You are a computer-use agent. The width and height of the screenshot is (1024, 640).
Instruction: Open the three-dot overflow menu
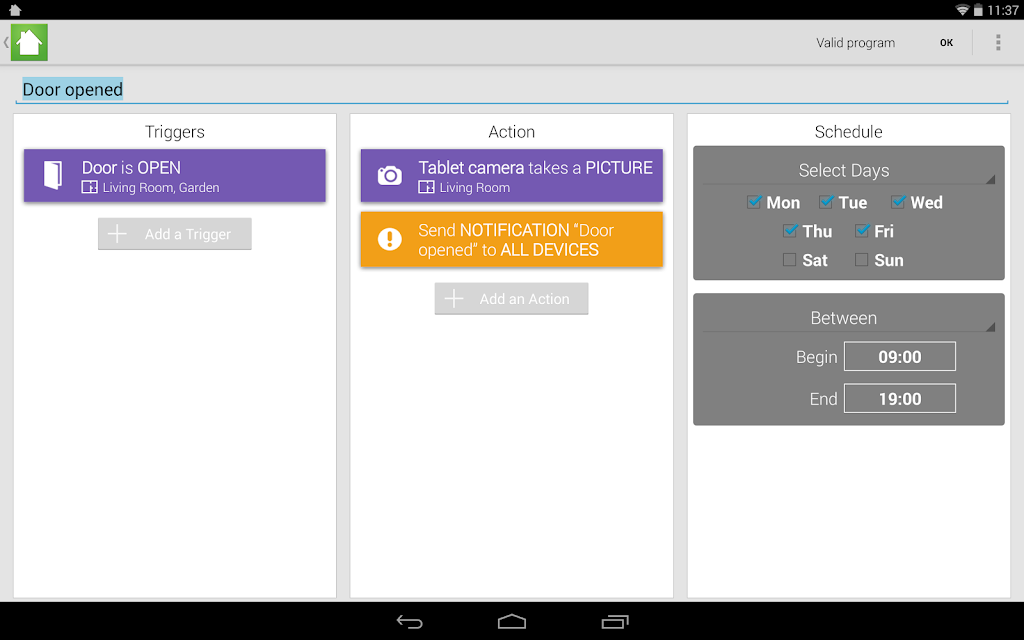coord(998,42)
